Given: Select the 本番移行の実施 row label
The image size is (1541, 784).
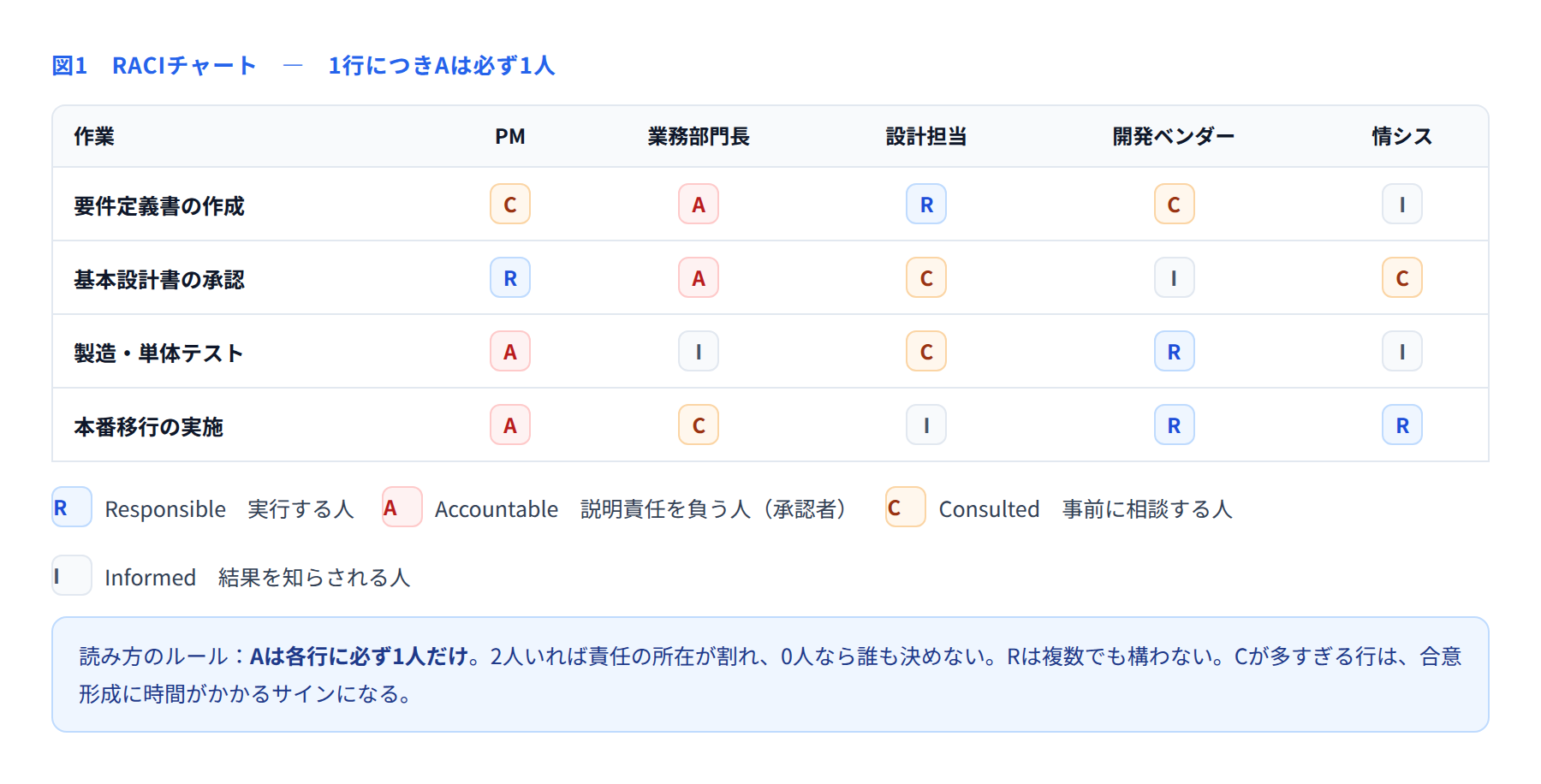Looking at the screenshot, I should (149, 427).
